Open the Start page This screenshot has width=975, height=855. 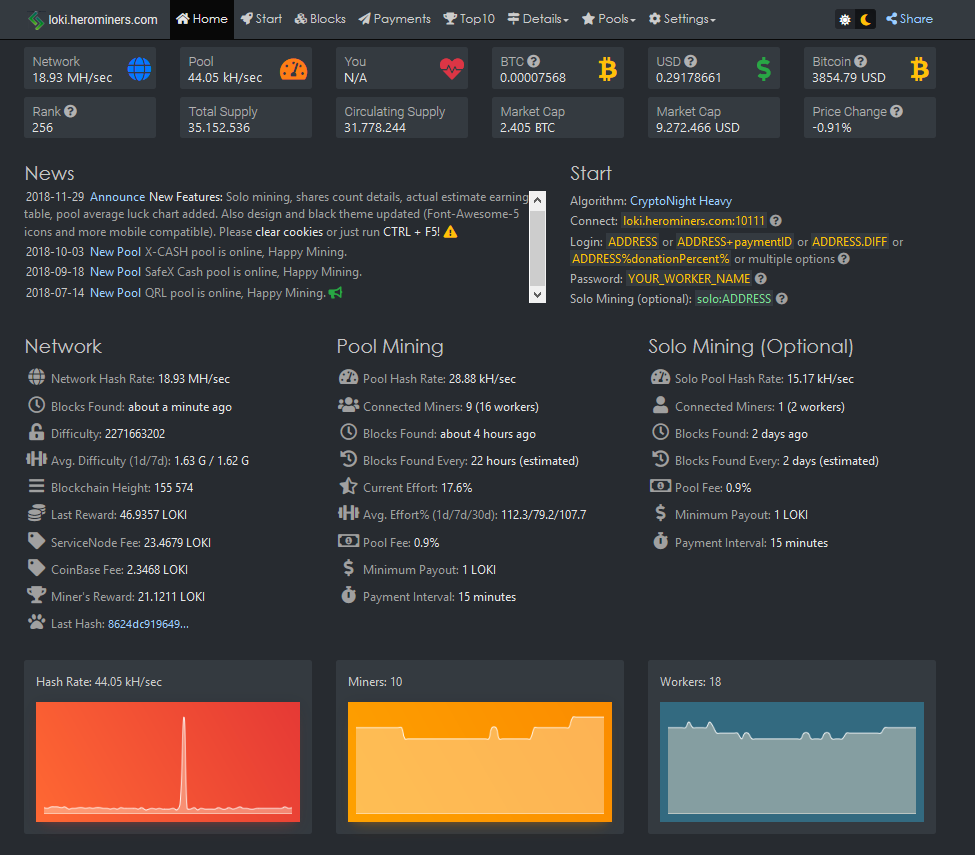[261, 19]
